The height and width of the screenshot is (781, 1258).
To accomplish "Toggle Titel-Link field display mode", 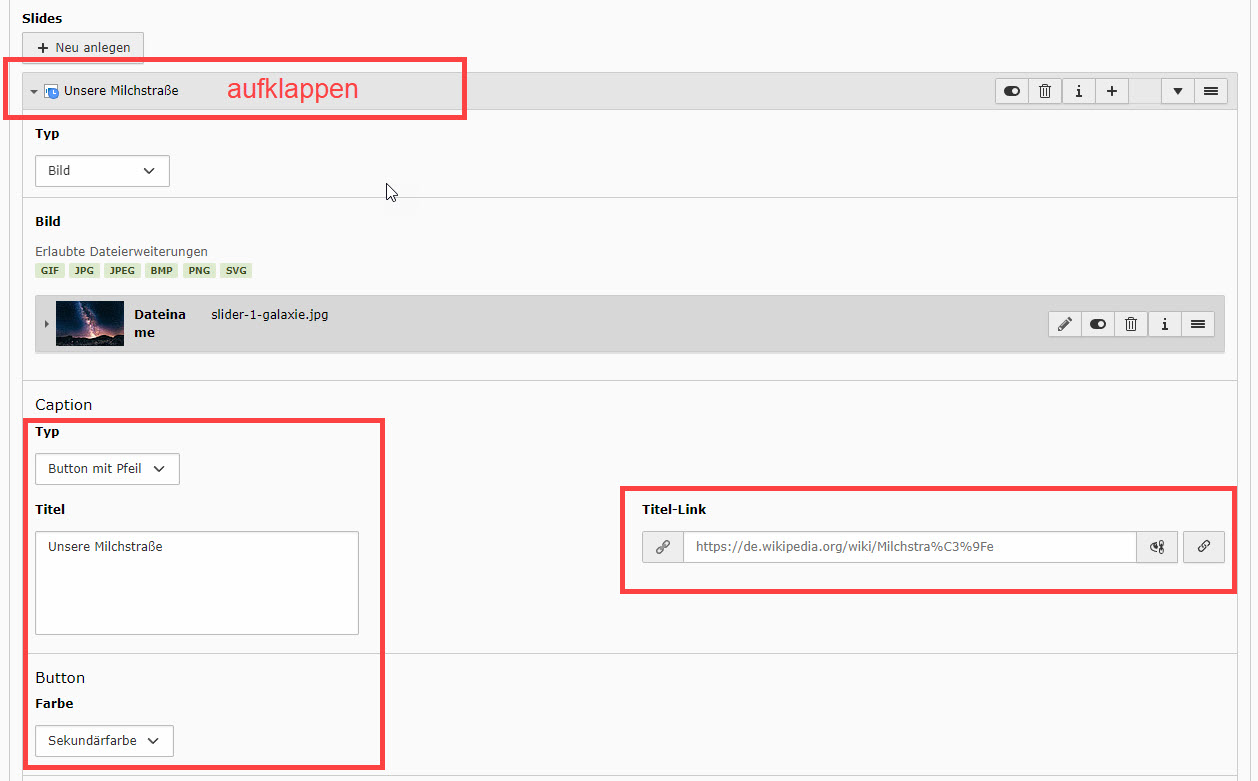I will [1157, 547].
